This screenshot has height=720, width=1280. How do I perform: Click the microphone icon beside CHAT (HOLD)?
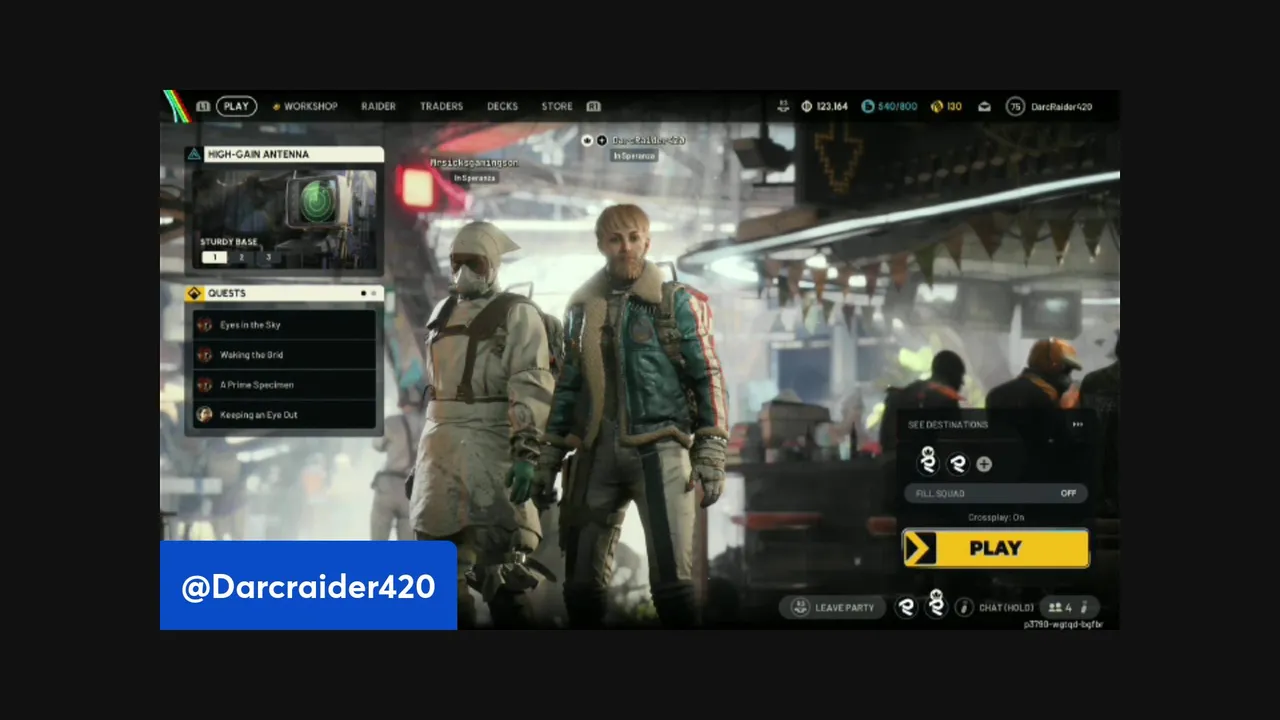coord(964,607)
